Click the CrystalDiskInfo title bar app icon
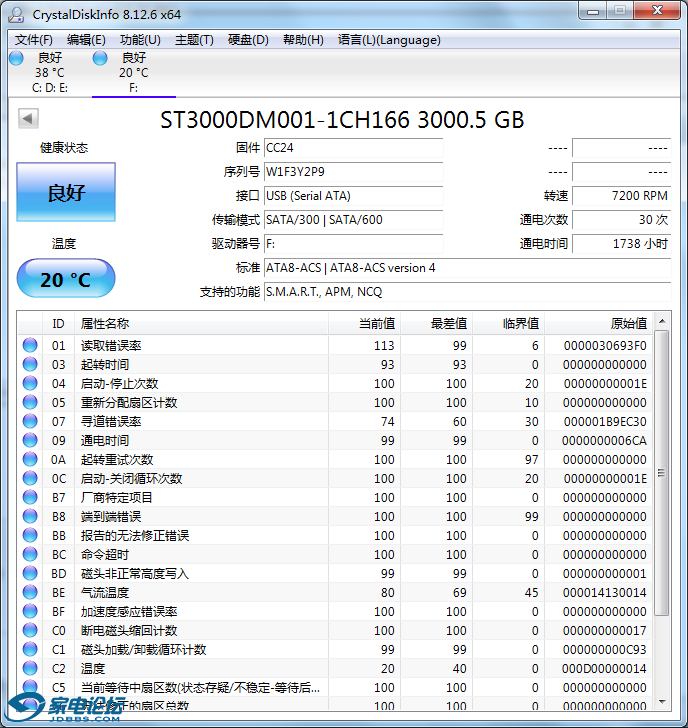Screen dimensions: 688x728 click(x=16, y=14)
